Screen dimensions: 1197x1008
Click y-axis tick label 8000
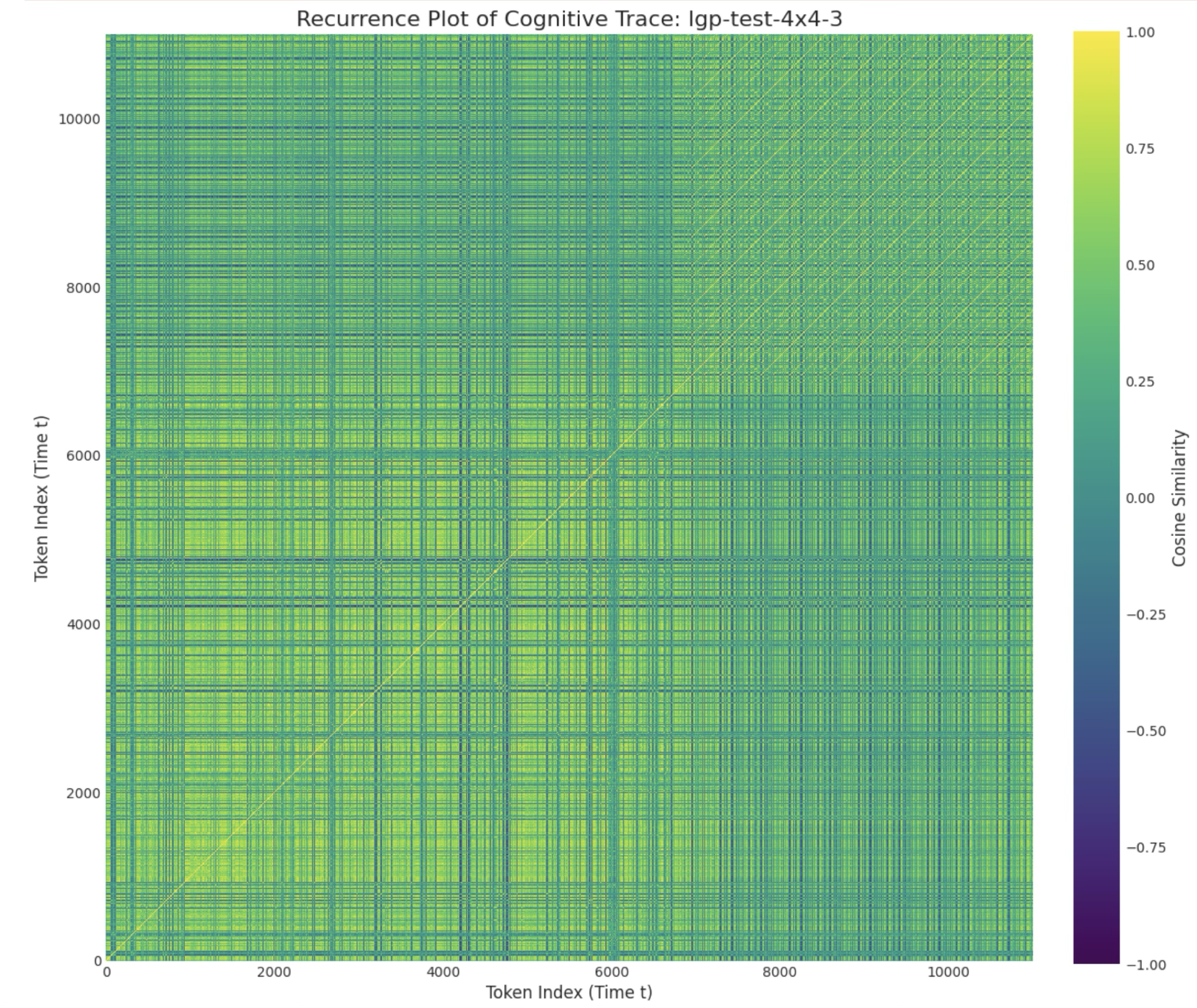pos(83,288)
